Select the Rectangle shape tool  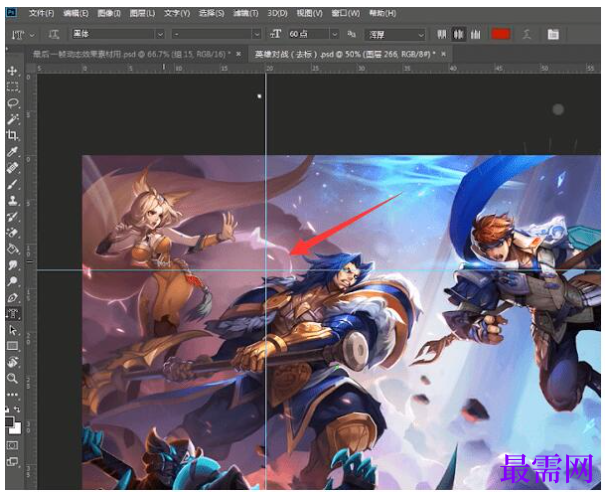coord(12,346)
